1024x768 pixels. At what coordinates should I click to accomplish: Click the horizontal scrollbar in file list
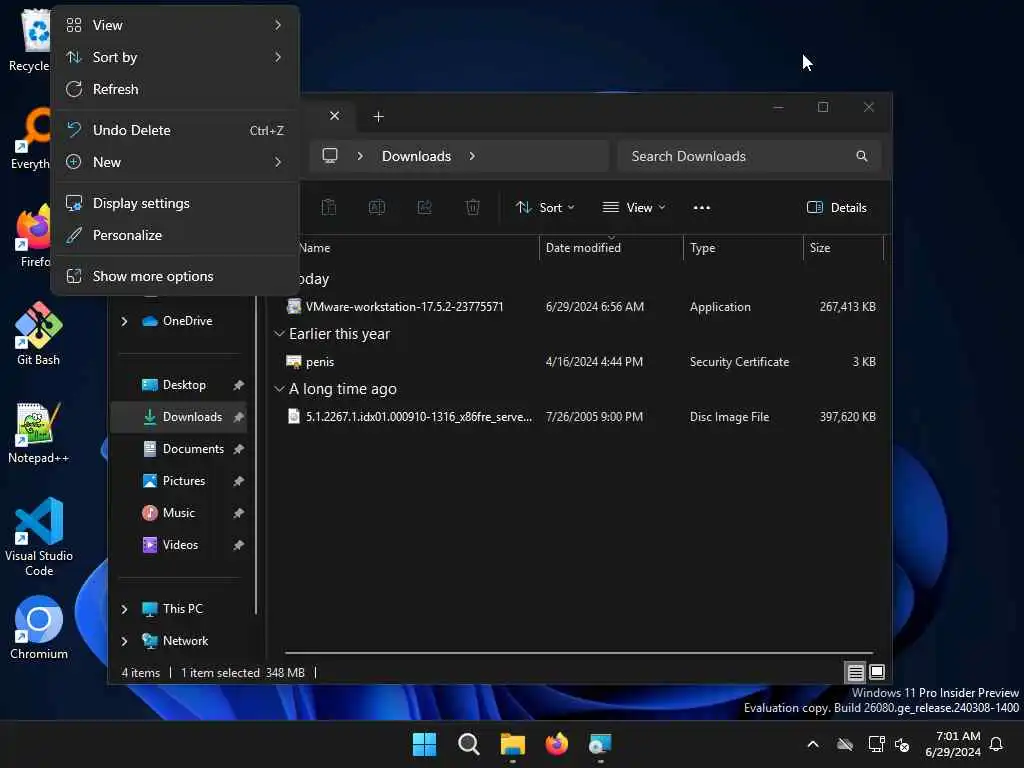click(579, 652)
